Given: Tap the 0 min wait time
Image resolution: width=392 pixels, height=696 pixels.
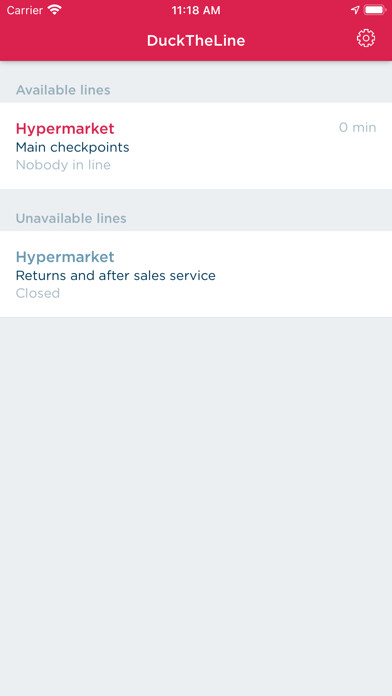Looking at the screenshot, I should [357, 127].
